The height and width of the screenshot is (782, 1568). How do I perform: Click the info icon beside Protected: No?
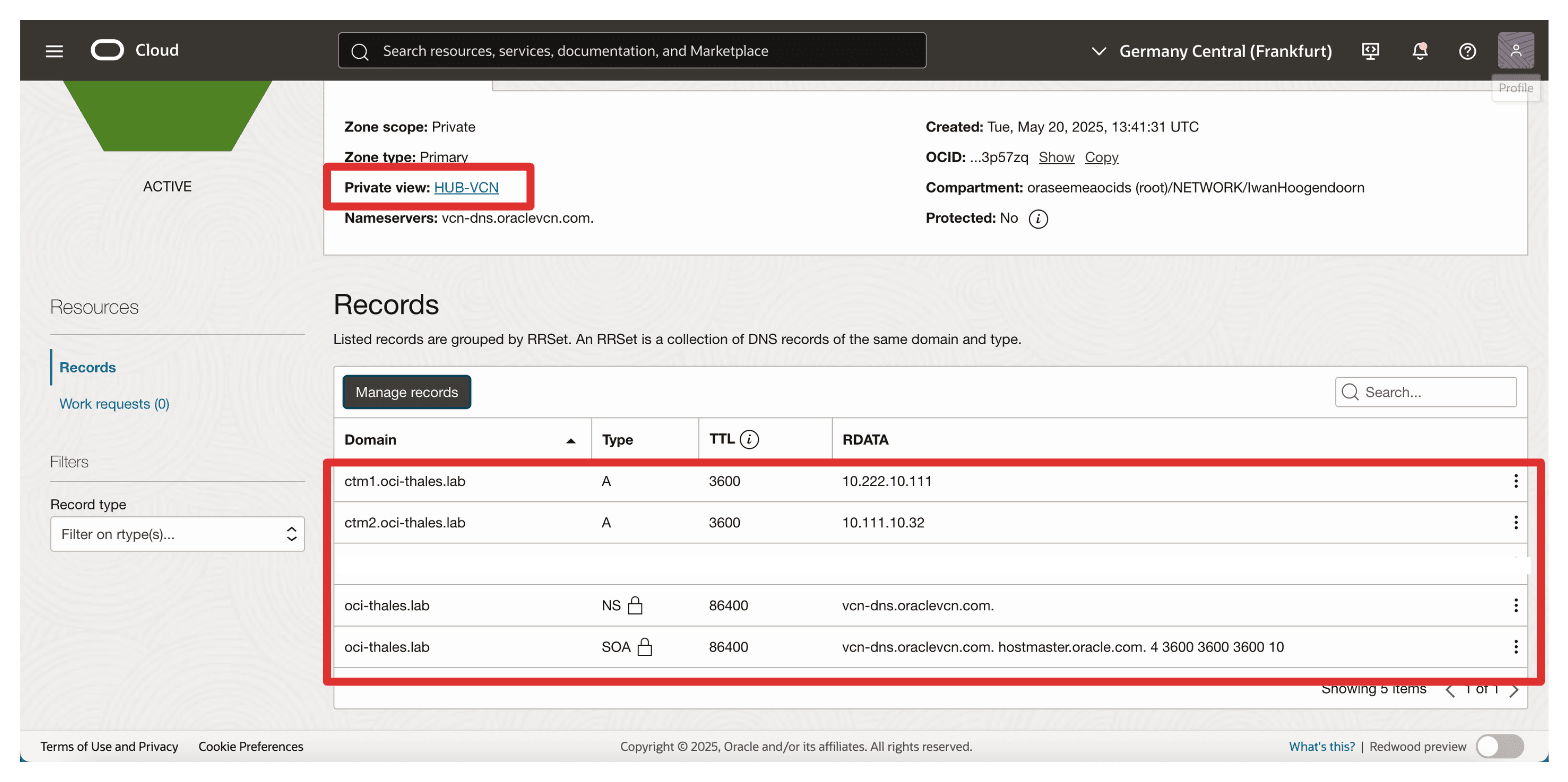[1039, 219]
